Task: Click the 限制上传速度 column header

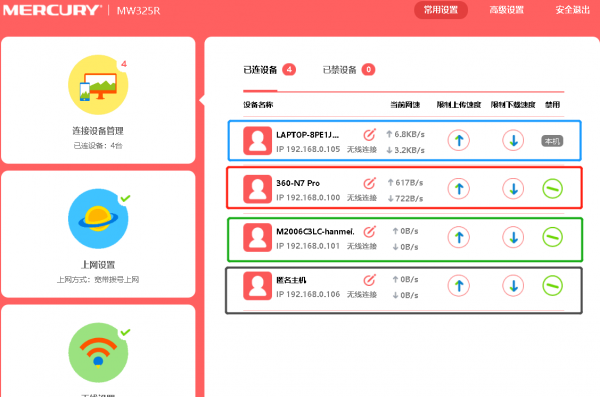Action: point(459,105)
